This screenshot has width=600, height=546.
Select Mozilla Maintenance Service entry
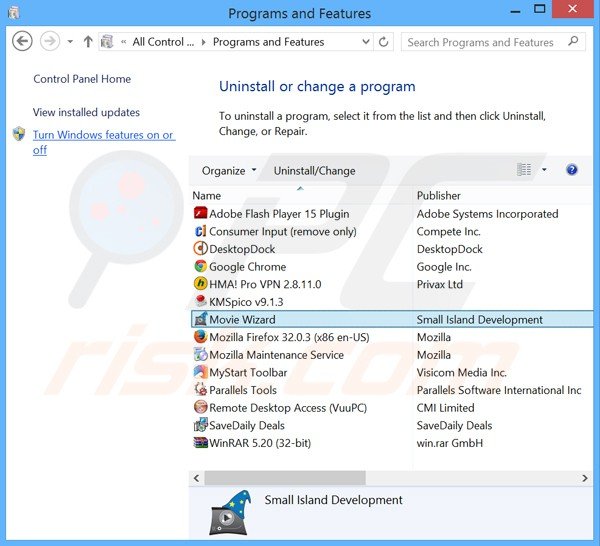click(276, 355)
